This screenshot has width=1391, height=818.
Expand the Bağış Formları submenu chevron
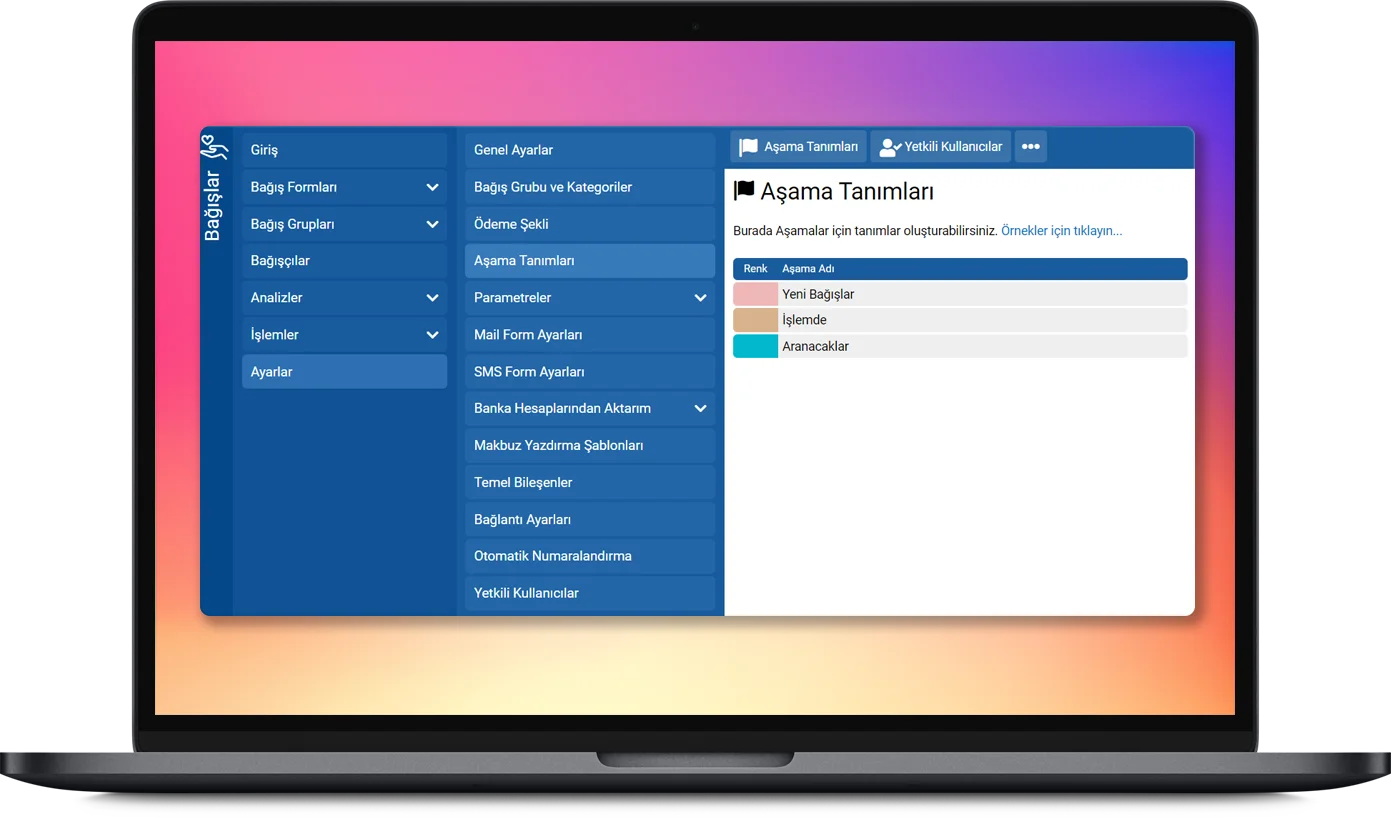[432, 187]
